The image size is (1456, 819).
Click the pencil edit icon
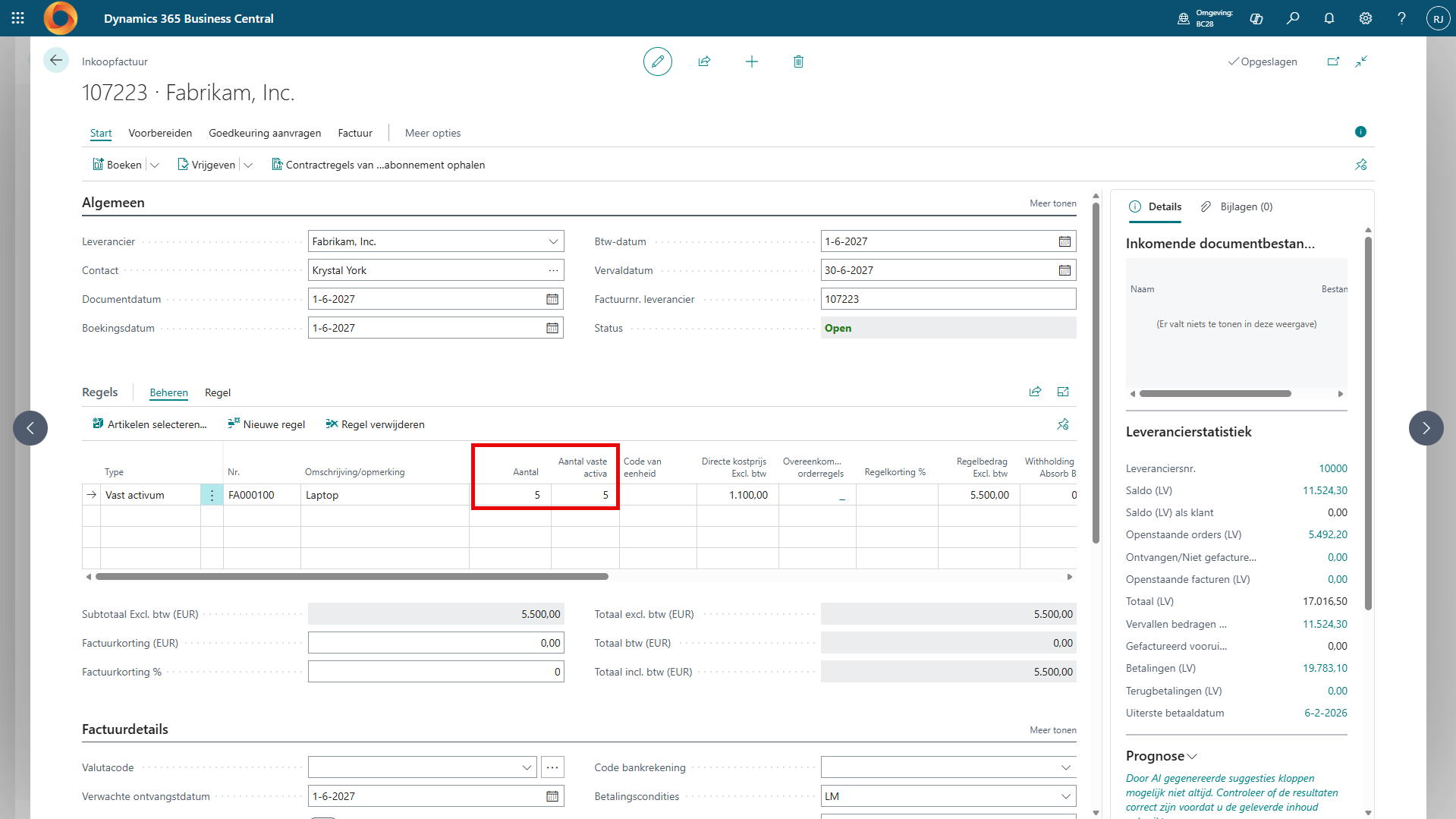coord(657,61)
